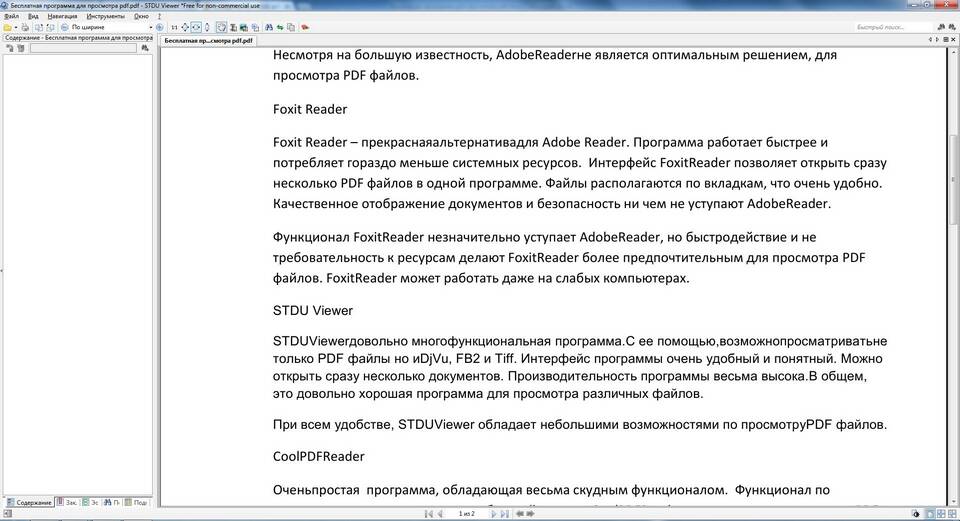Go to the next page
This screenshot has width=960, height=521.
pos(493,514)
